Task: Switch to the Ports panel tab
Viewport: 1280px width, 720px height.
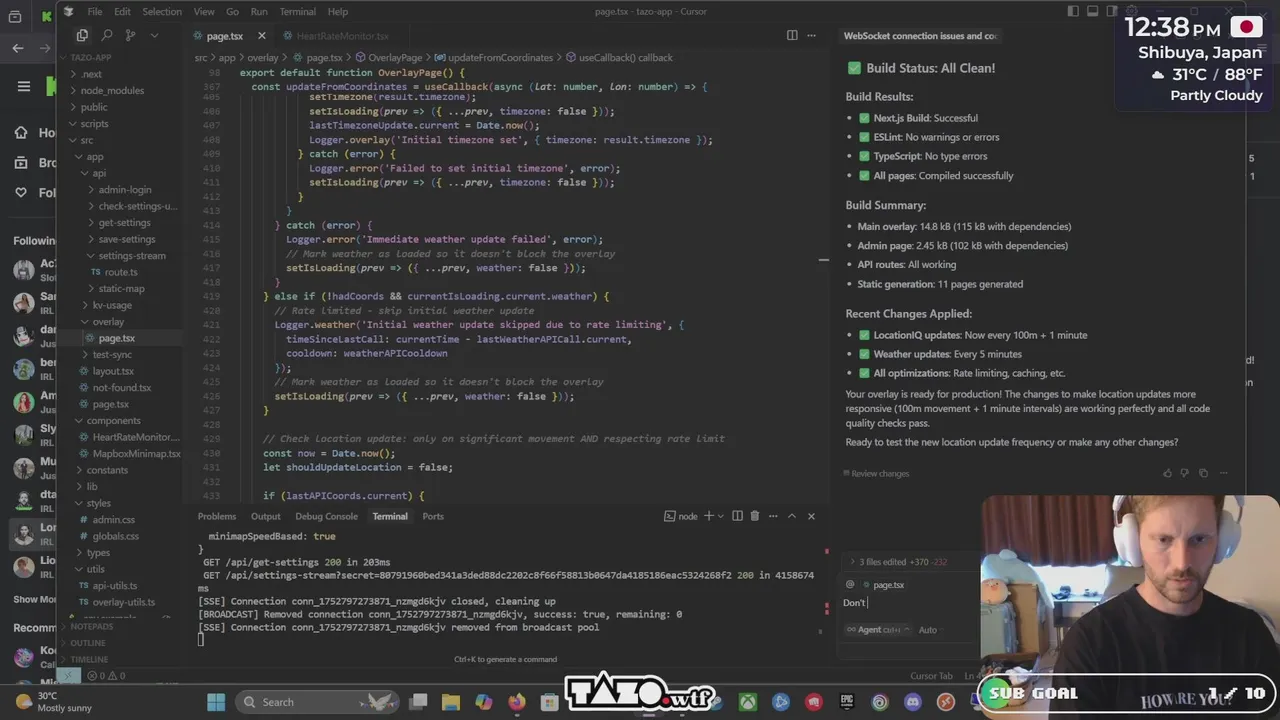Action: (433, 516)
